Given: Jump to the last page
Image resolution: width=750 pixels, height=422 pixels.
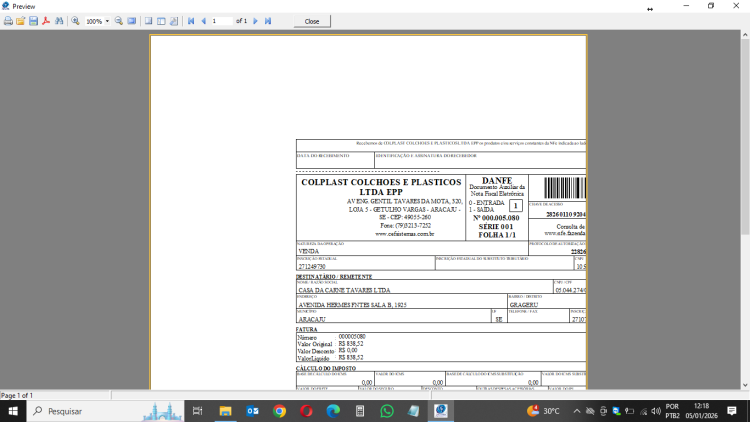Looking at the screenshot, I should point(268,21).
